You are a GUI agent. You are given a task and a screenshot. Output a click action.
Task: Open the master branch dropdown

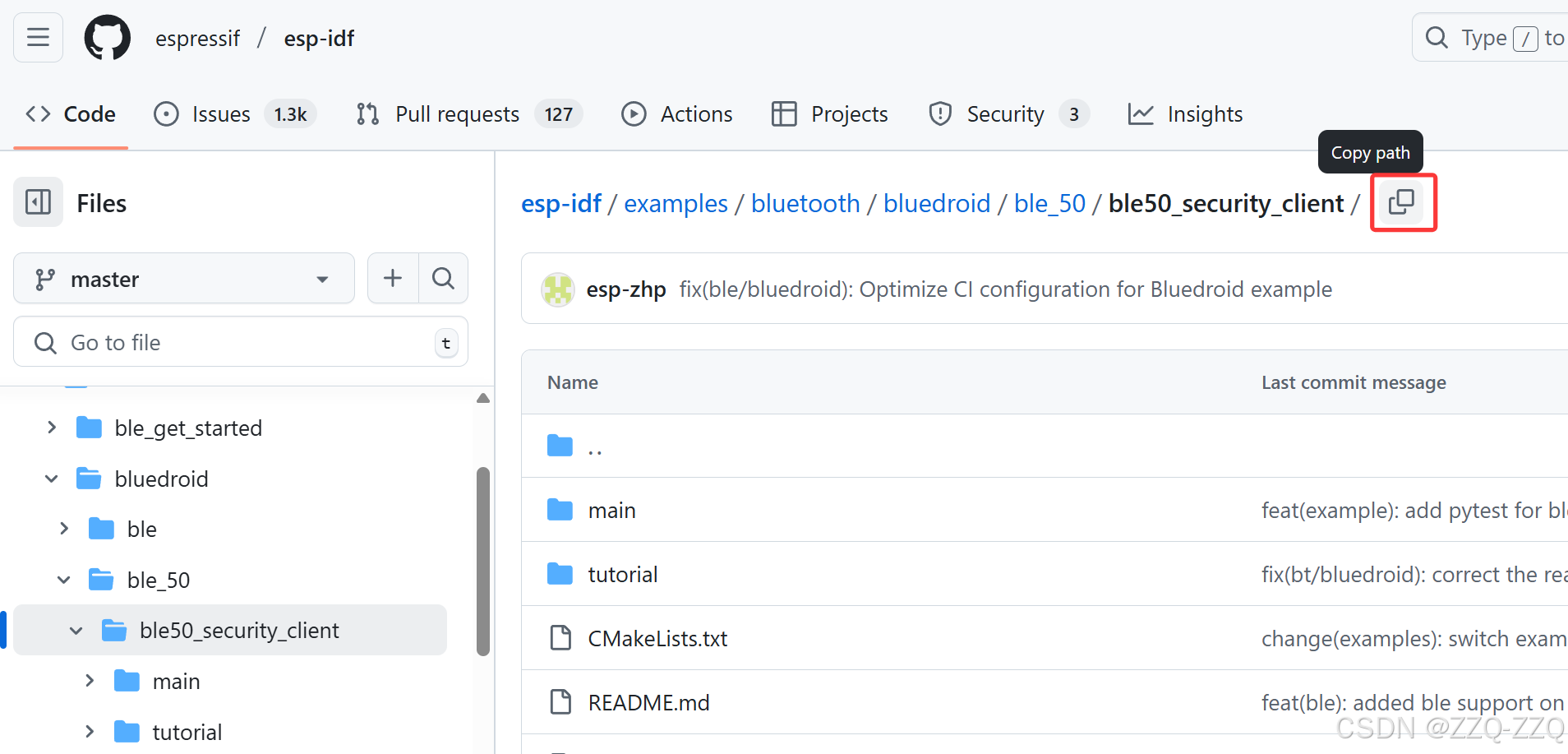click(183, 280)
